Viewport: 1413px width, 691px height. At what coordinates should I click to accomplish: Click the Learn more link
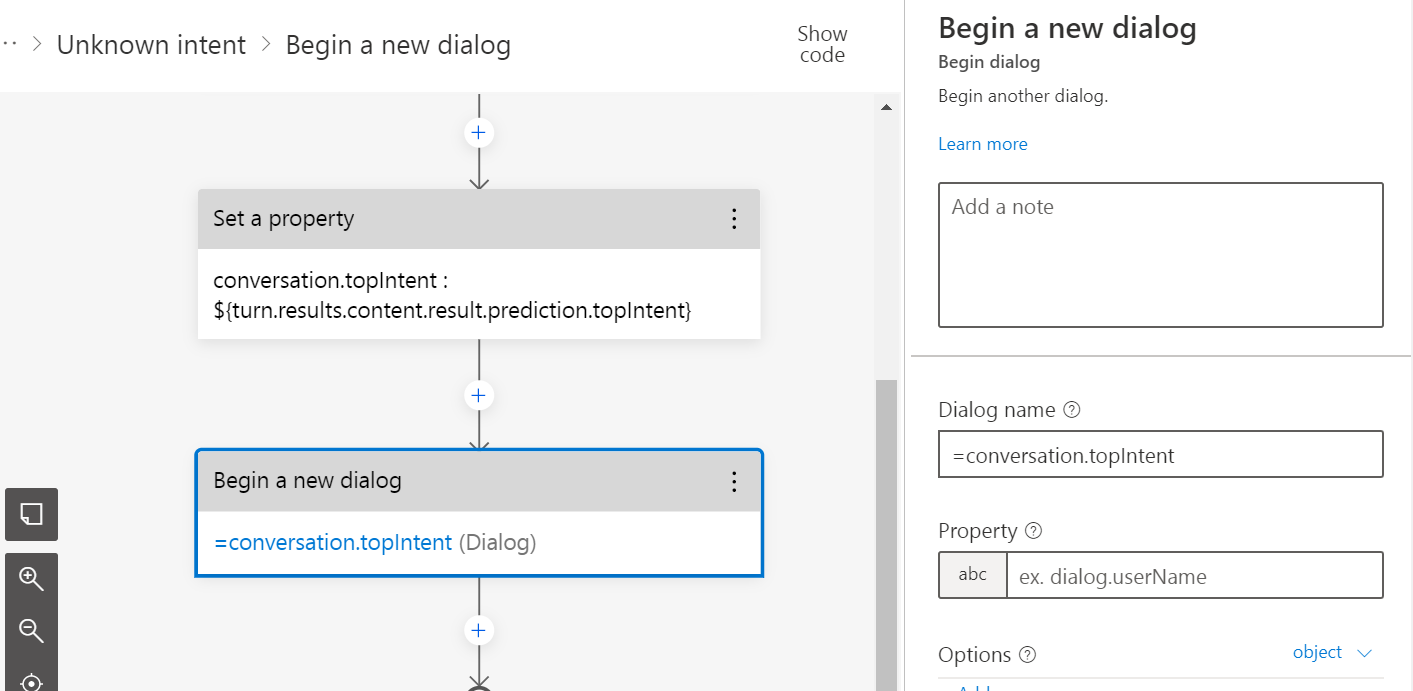[982, 144]
